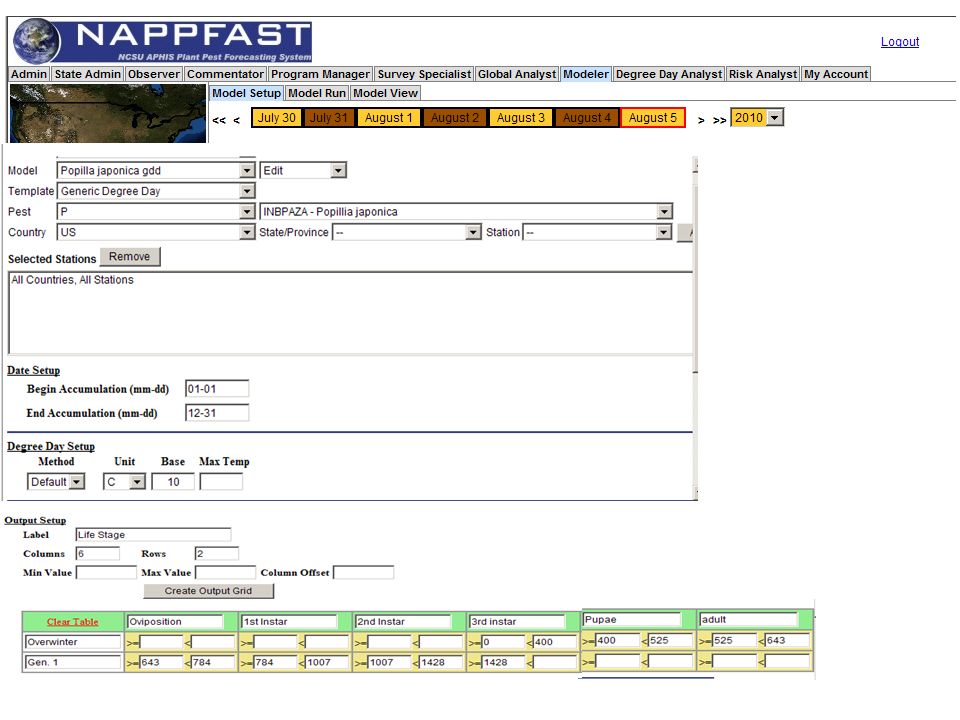Choose the August 4 date button

(x=587, y=118)
